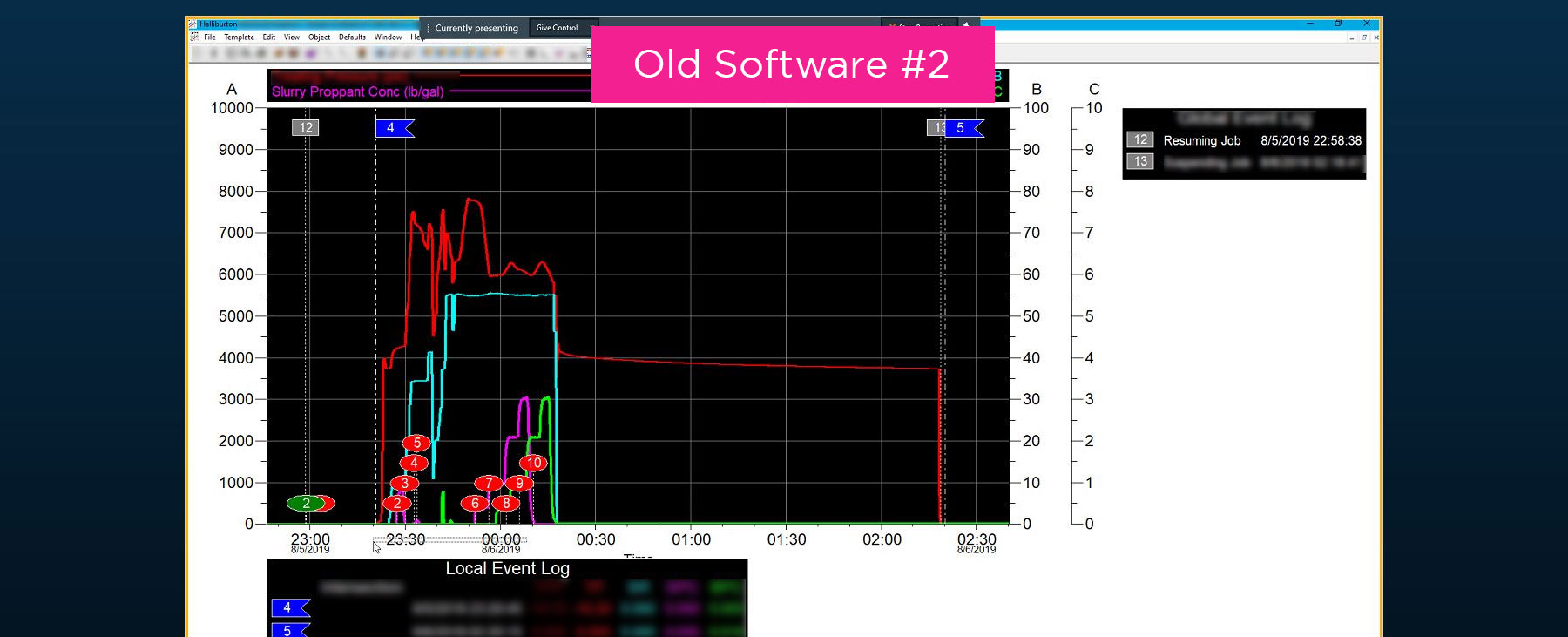Open the Object menu
Screen dimensions: 1568x637
click(x=320, y=37)
